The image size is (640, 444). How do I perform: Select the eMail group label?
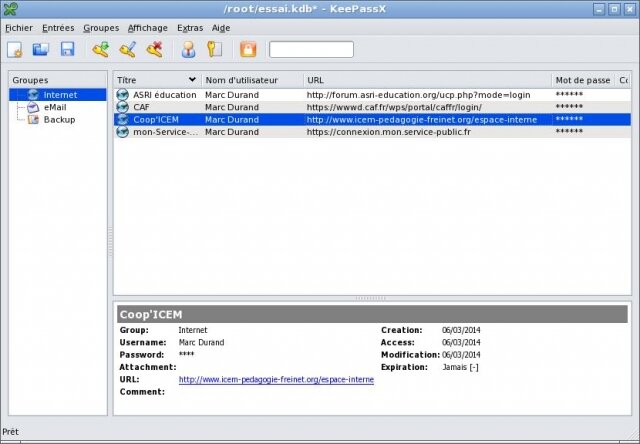[x=55, y=107]
